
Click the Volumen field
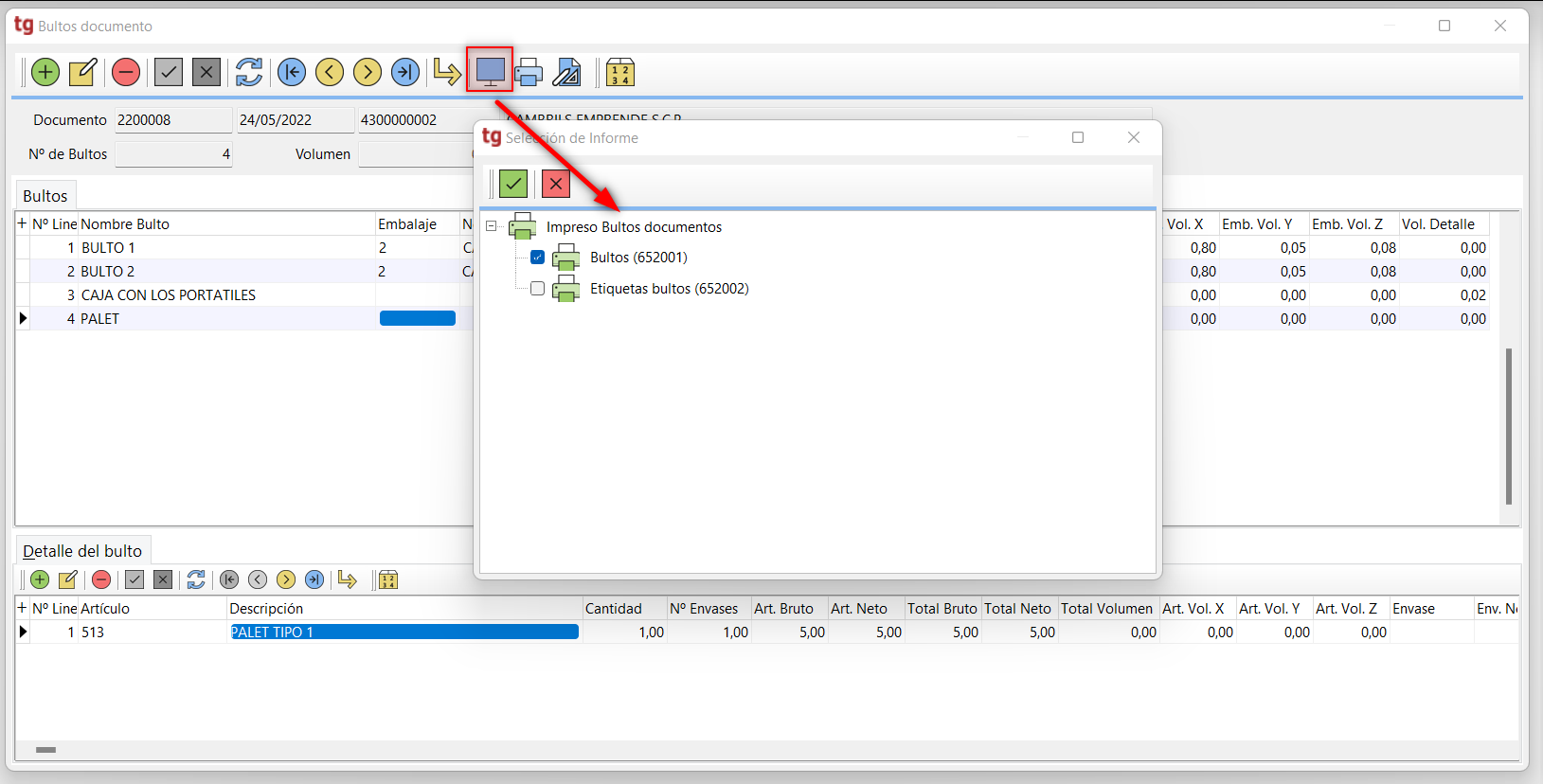tap(416, 154)
